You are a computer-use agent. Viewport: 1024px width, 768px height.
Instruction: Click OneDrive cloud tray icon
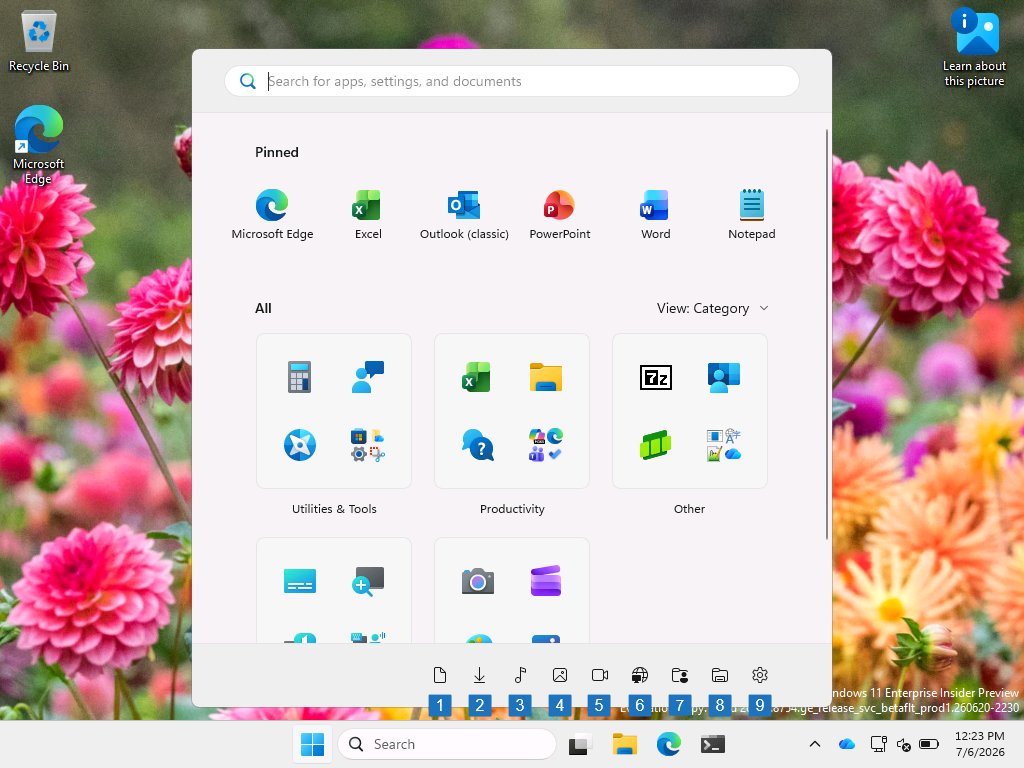(x=846, y=744)
